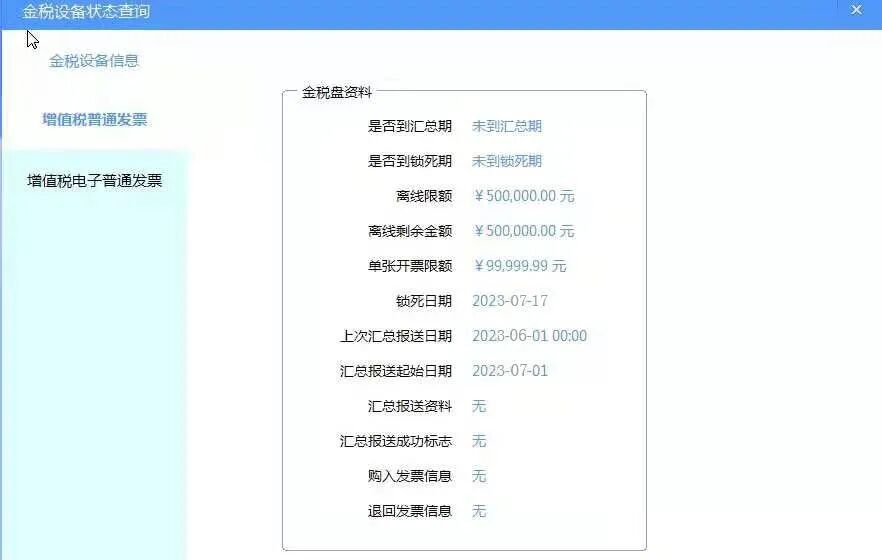Click the 是否到锁死期 label

click(410, 161)
